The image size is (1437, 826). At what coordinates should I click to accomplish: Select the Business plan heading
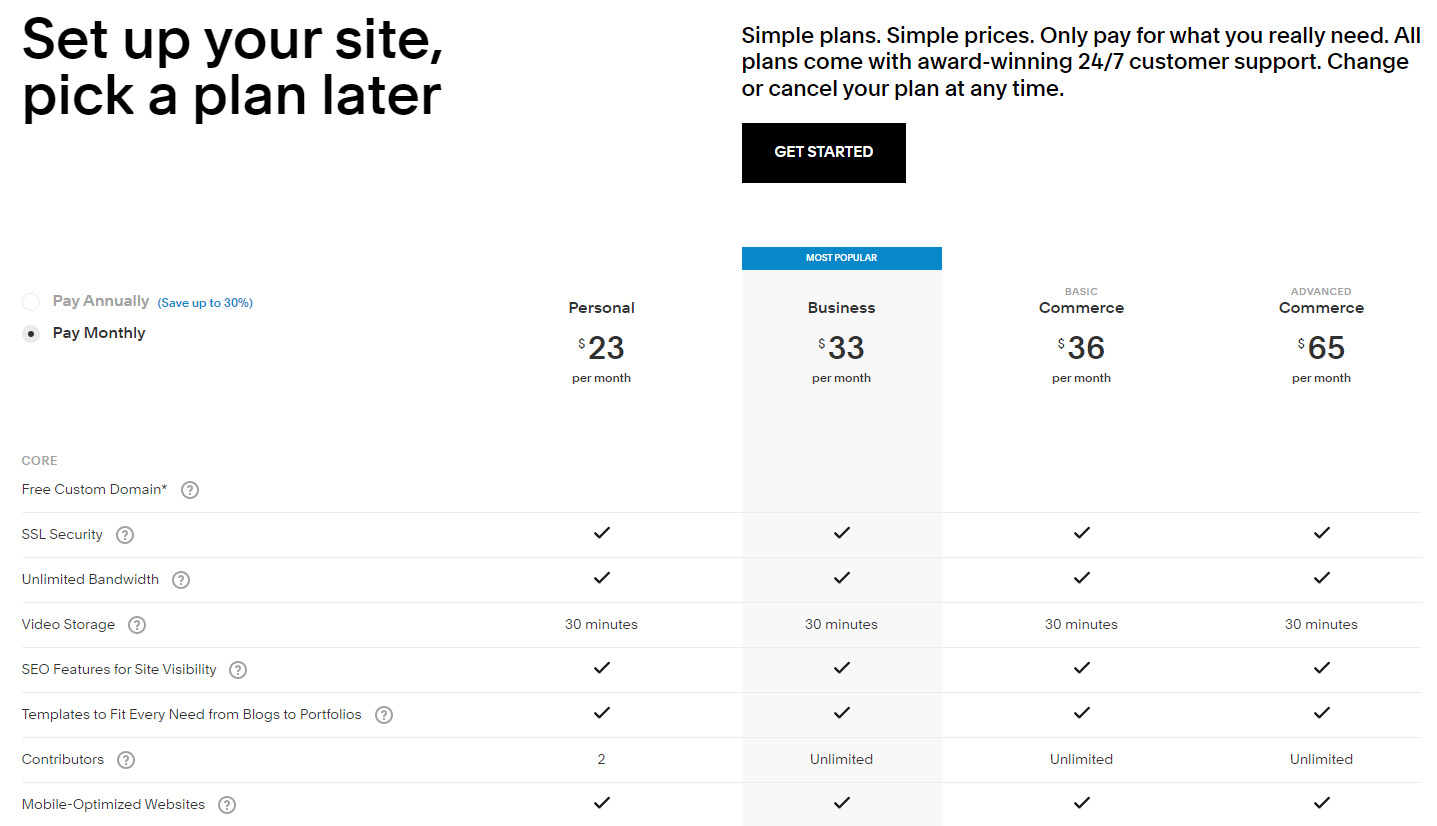841,308
